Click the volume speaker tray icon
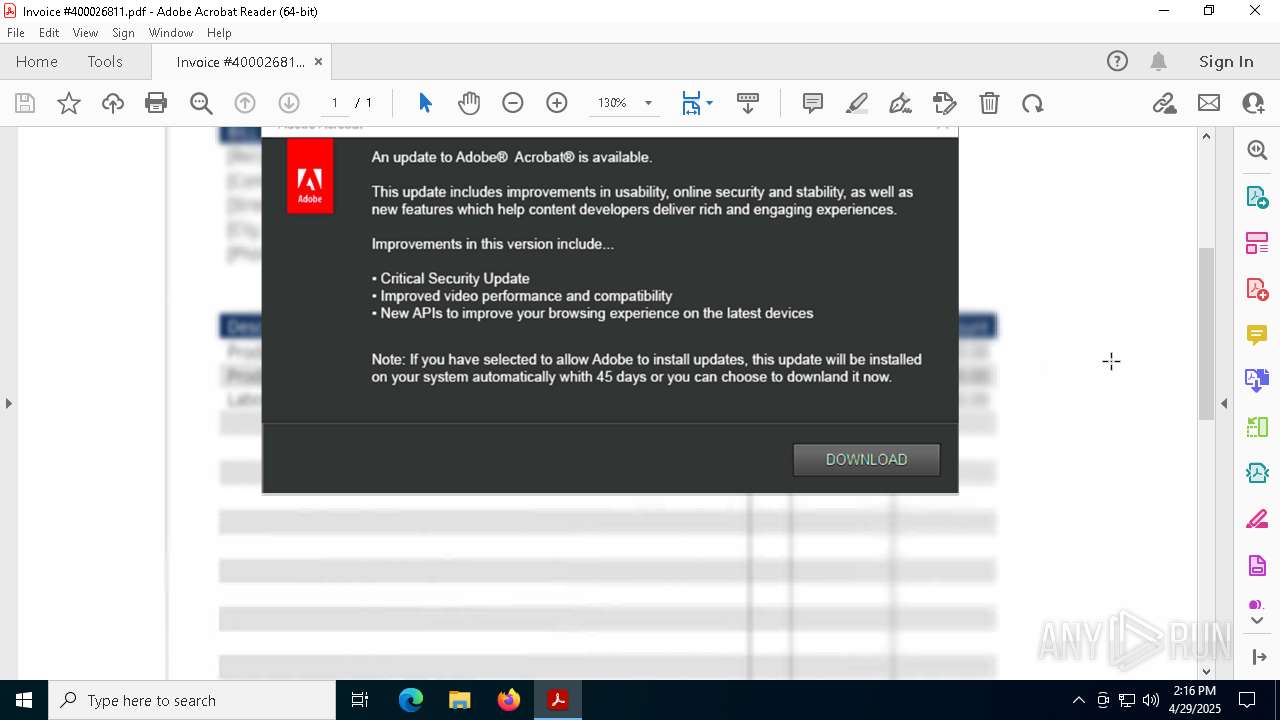1280x720 pixels. (1151, 700)
